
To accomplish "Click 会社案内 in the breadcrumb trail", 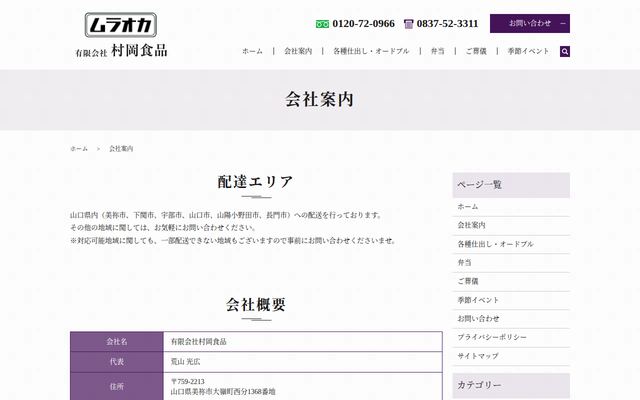I will tap(121, 149).
